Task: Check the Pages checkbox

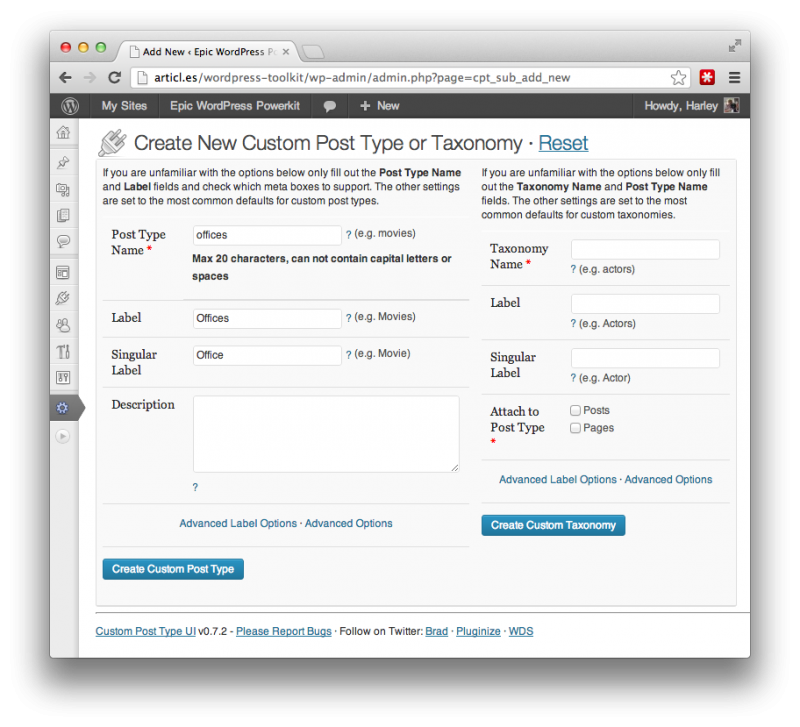Action: [576, 428]
